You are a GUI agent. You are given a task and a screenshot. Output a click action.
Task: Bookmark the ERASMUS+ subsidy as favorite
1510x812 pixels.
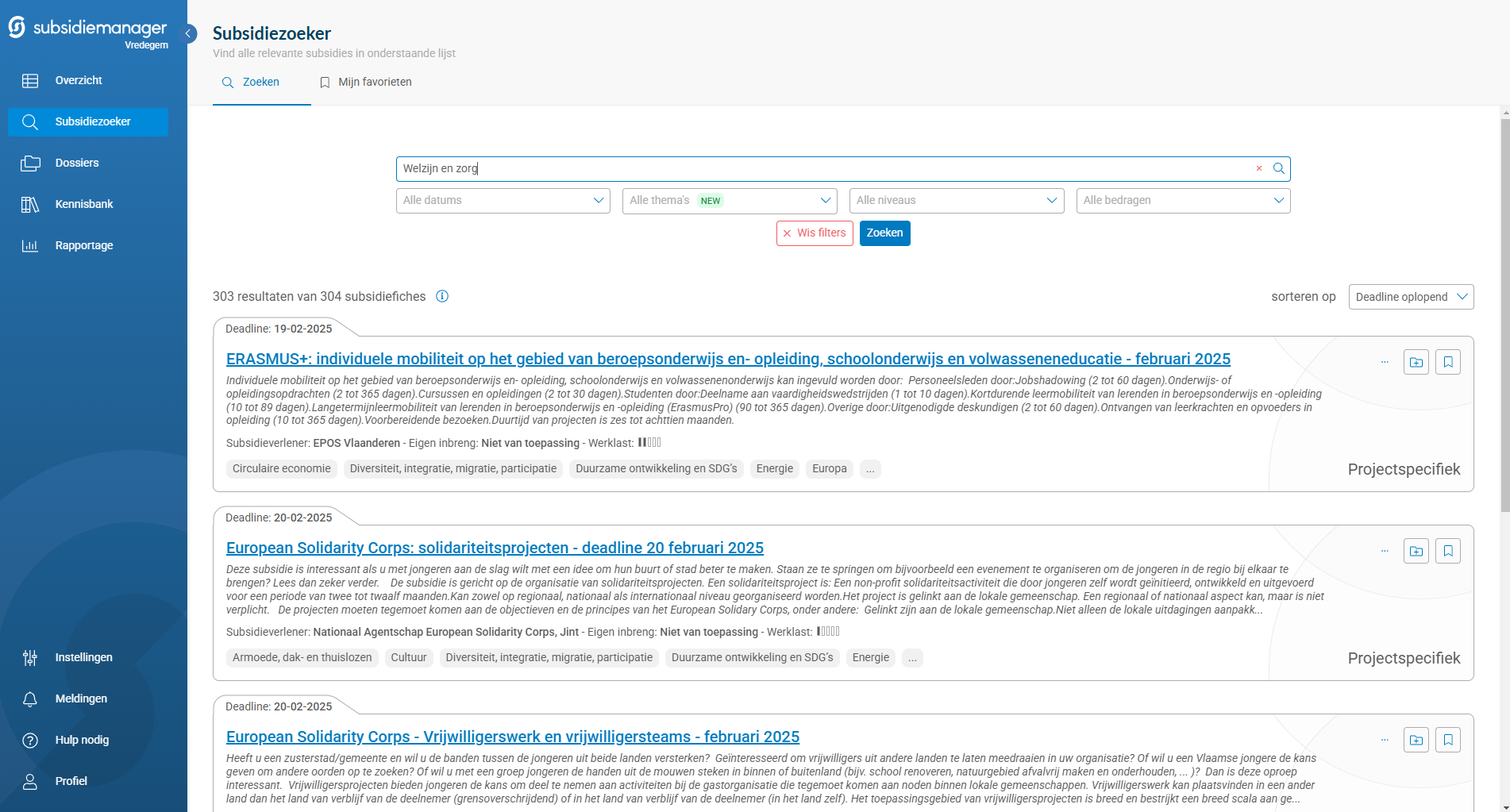click(1448, 362)
